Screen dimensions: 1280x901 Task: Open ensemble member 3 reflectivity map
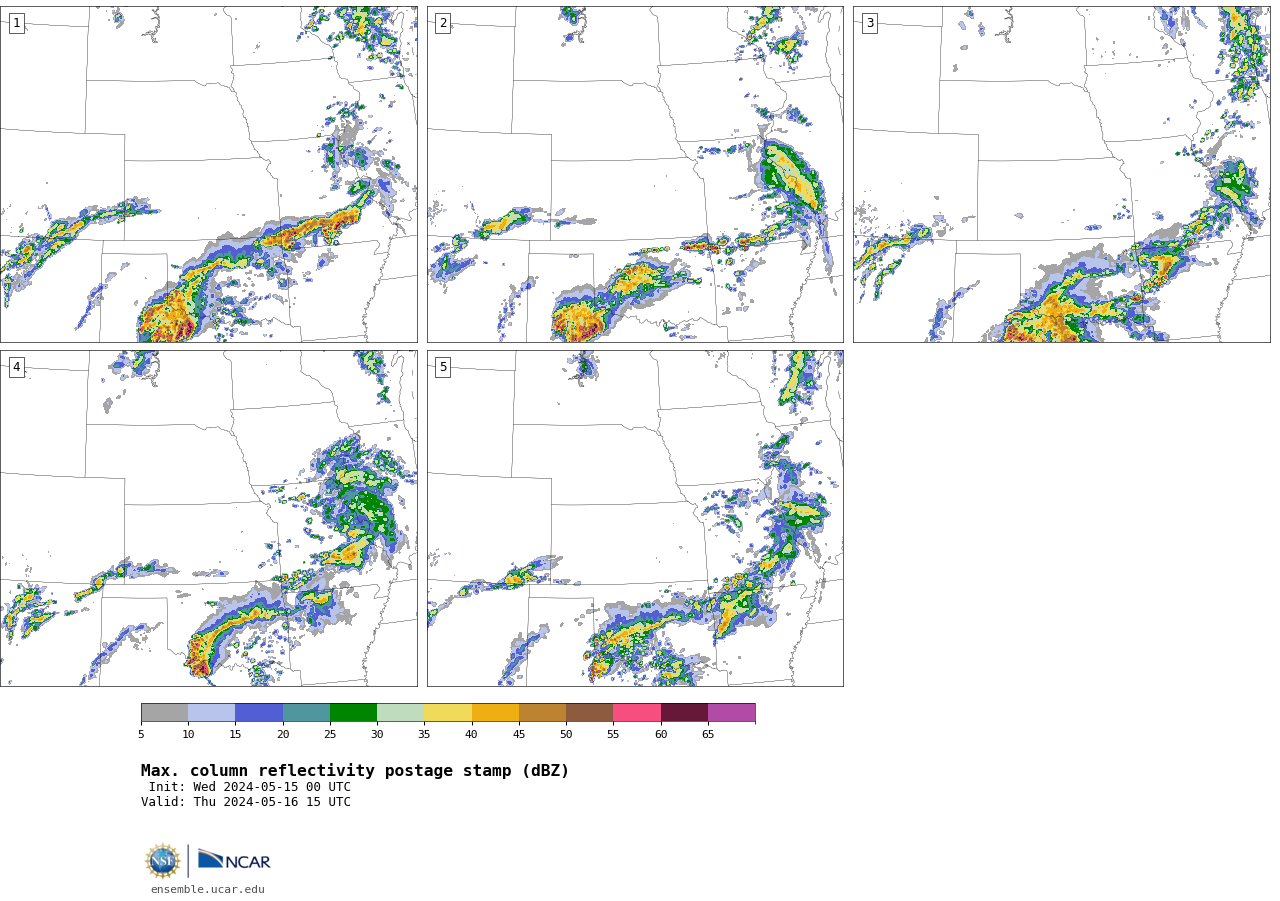(1061, 174)
